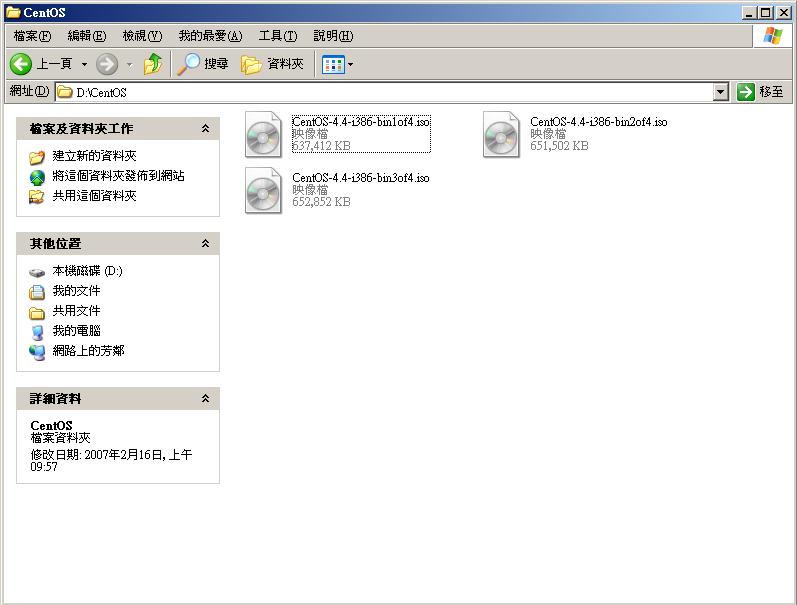Viewport: 797px width, 605px height.
Task: Click the 移至 Go button
Action: pos(761,92)
